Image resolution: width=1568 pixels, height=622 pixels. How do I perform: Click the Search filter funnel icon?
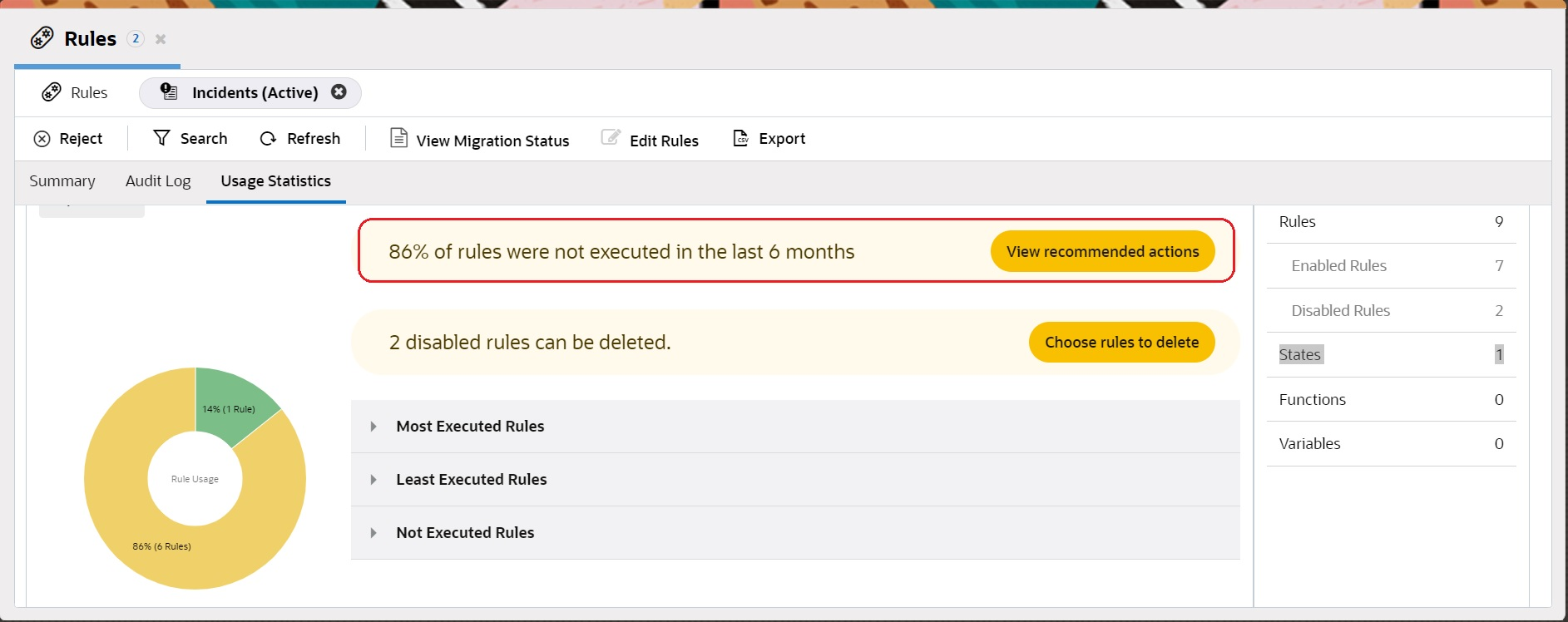161,138
